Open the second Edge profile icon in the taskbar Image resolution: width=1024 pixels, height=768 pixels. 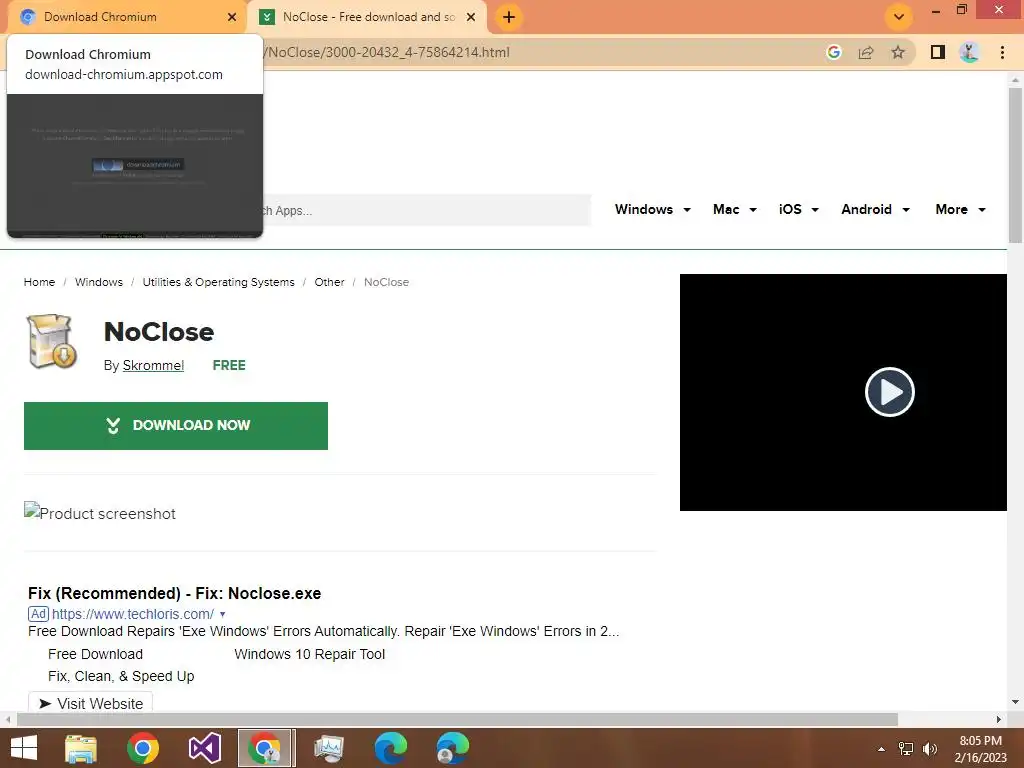point(452,748)
